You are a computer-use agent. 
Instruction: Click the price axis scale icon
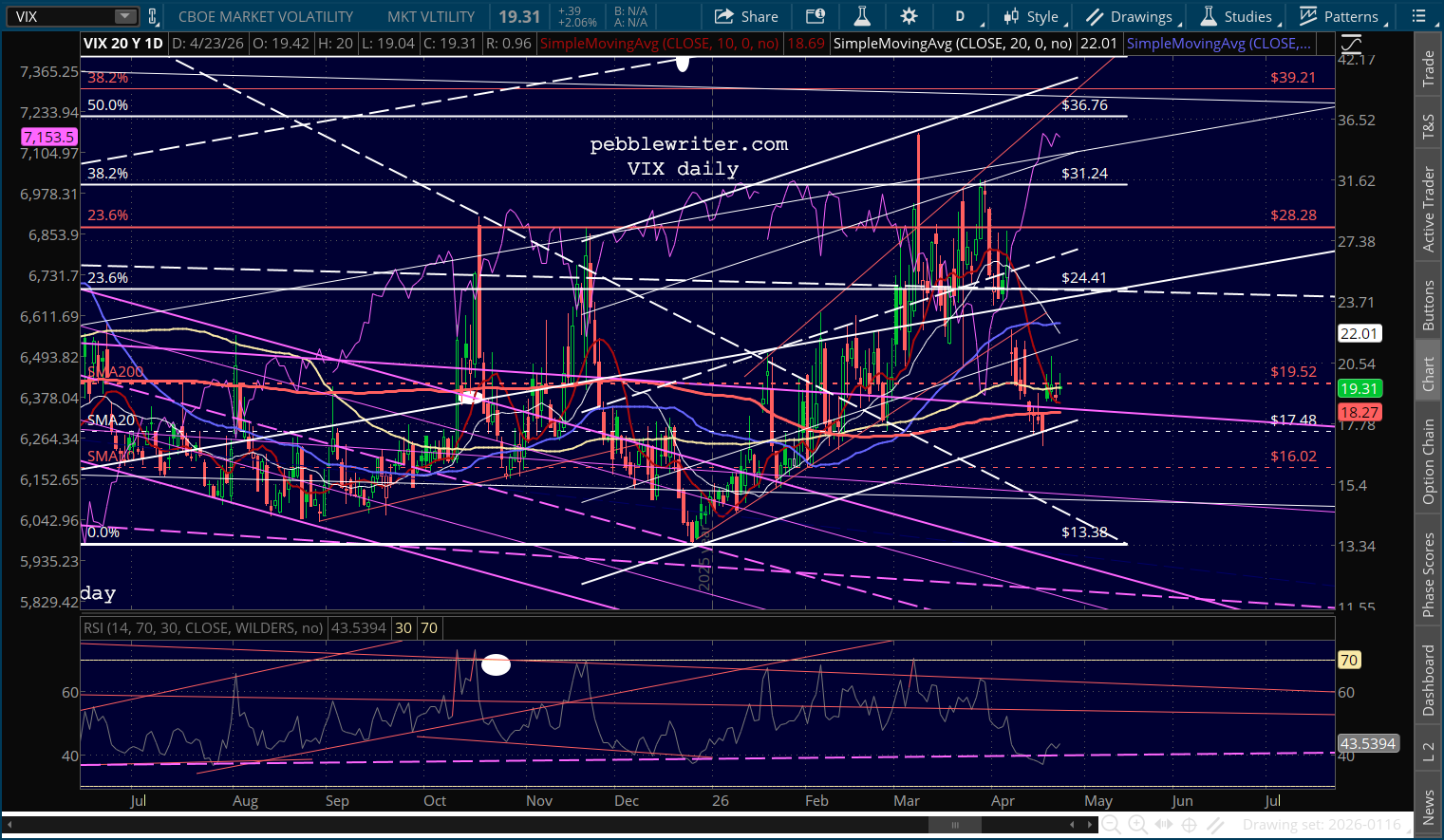[x=1351, y=44]
